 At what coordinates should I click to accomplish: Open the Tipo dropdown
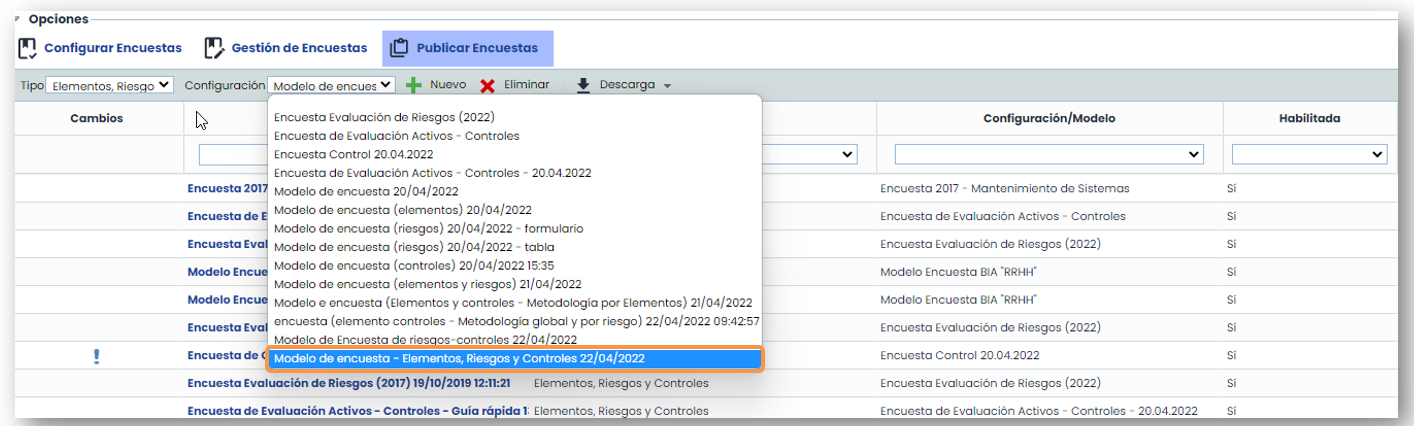click(x=109, y=86)
